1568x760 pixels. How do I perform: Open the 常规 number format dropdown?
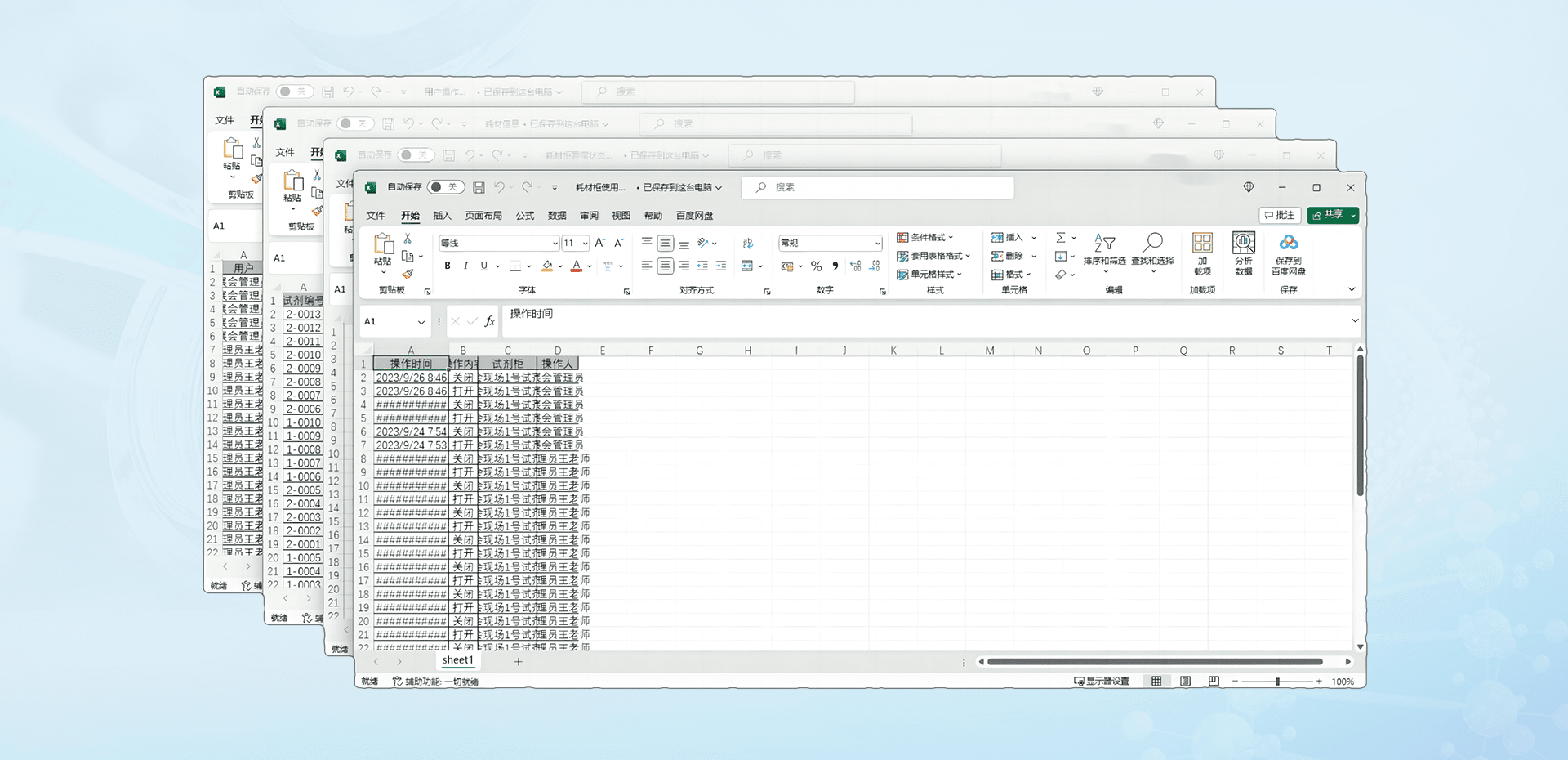coord(878,243)
